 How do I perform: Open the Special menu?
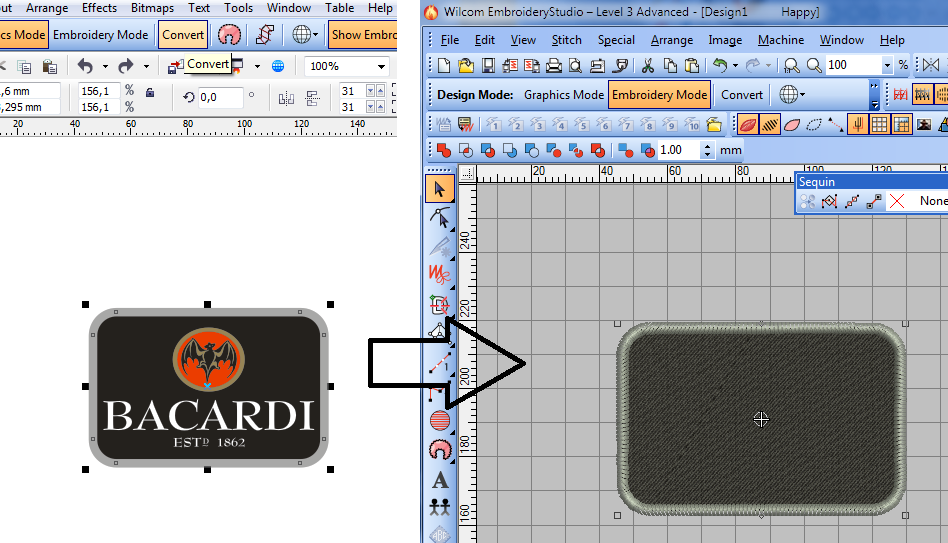(x=616, y=40)
